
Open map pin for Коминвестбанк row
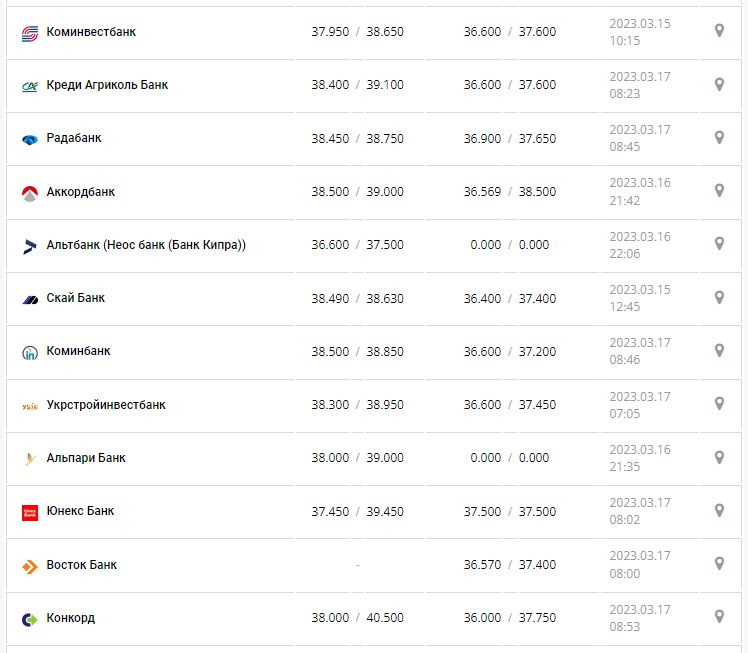click(718, 32)
